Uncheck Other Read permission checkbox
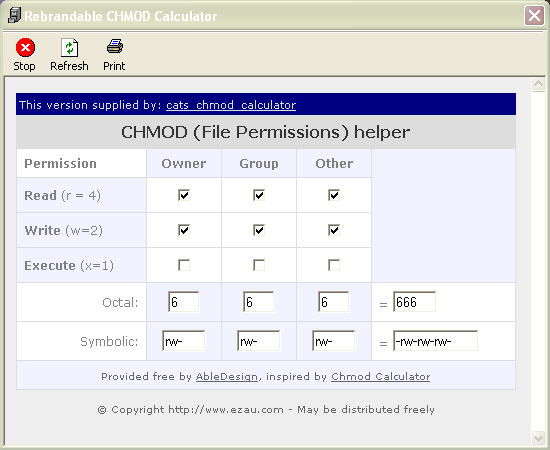This screenshot has width=550, height=450. tap(334, 195)
